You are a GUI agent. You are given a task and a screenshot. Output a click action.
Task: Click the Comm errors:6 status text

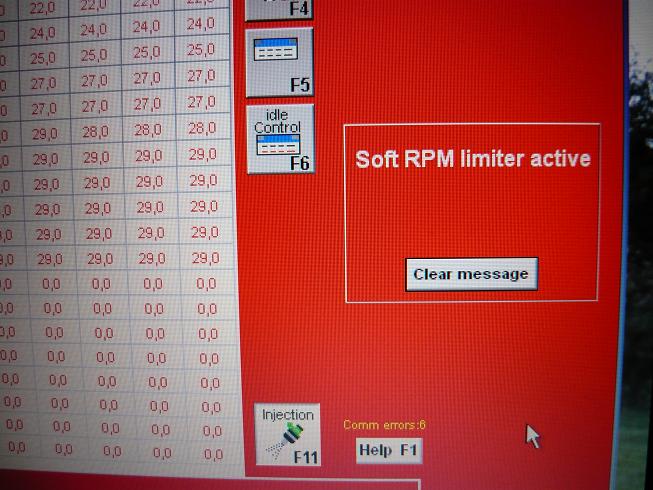coord(384,425)
